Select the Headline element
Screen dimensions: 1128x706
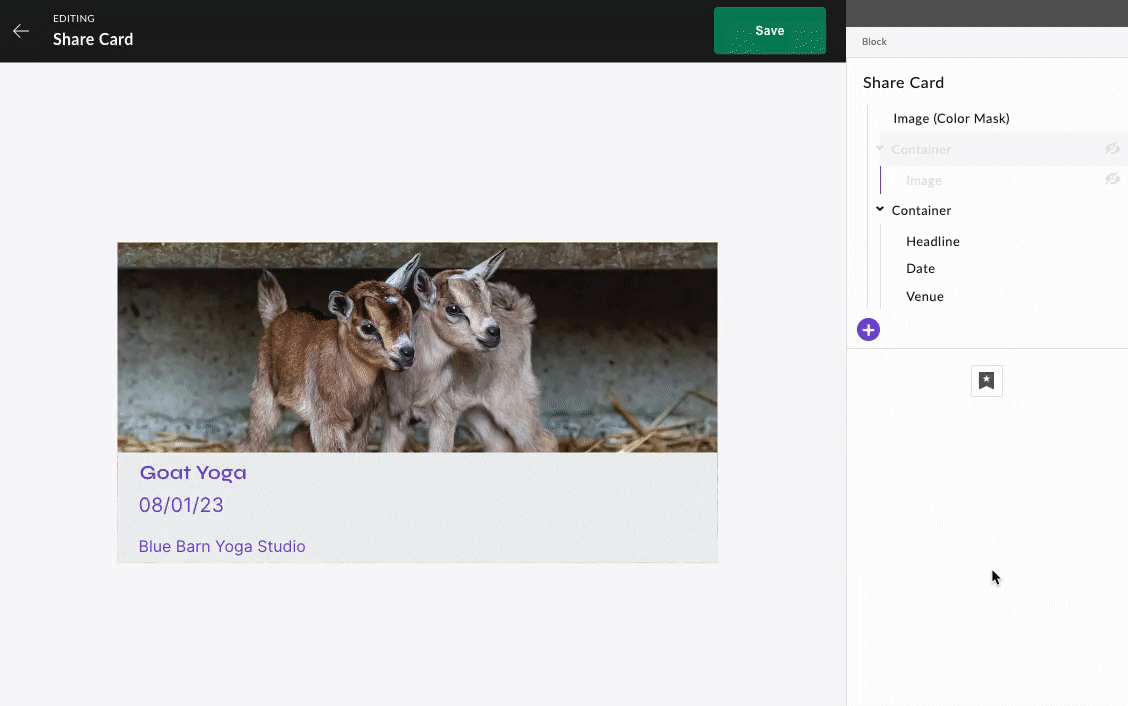pos(932,241)
